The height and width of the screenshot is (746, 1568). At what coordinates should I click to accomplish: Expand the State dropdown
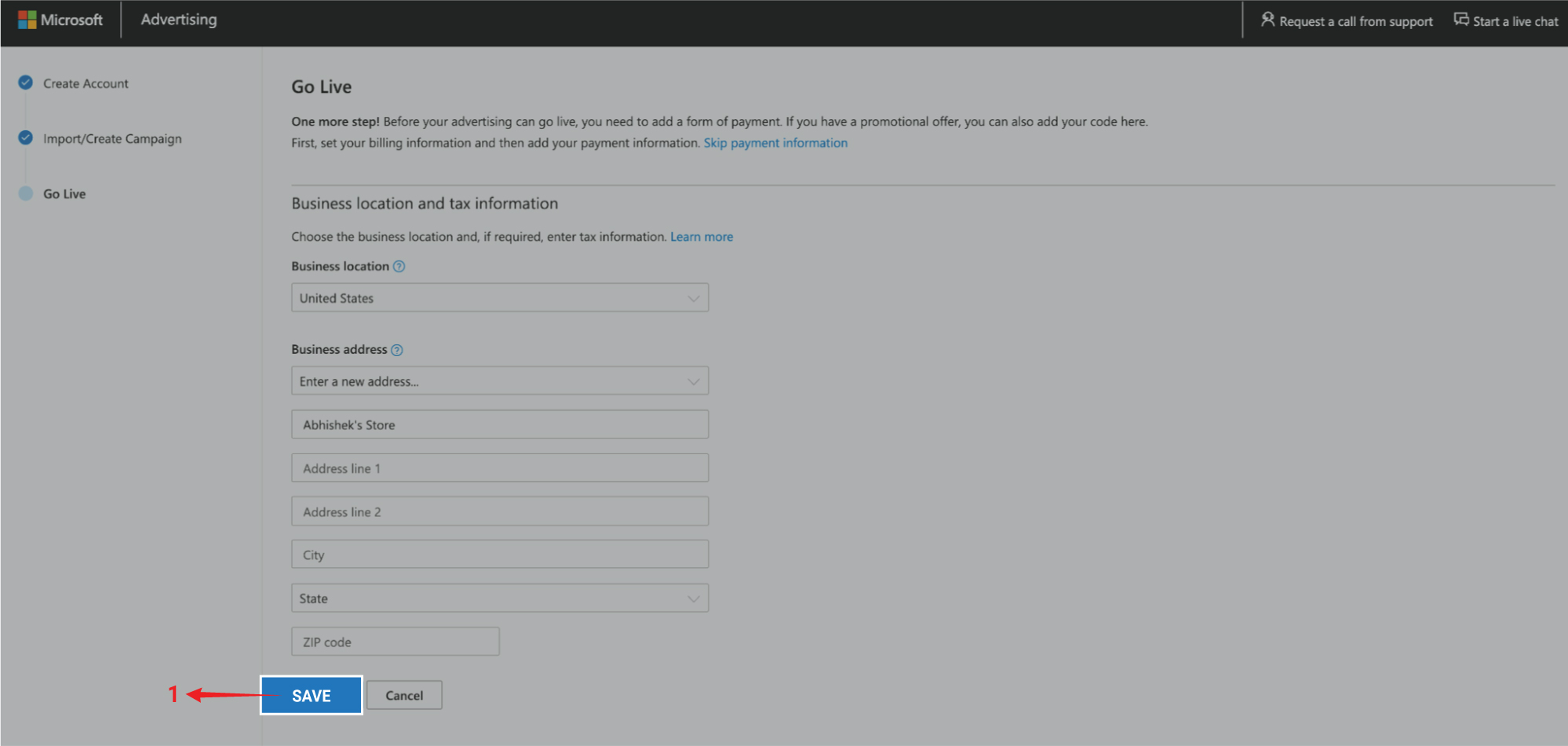click(500, 599)
